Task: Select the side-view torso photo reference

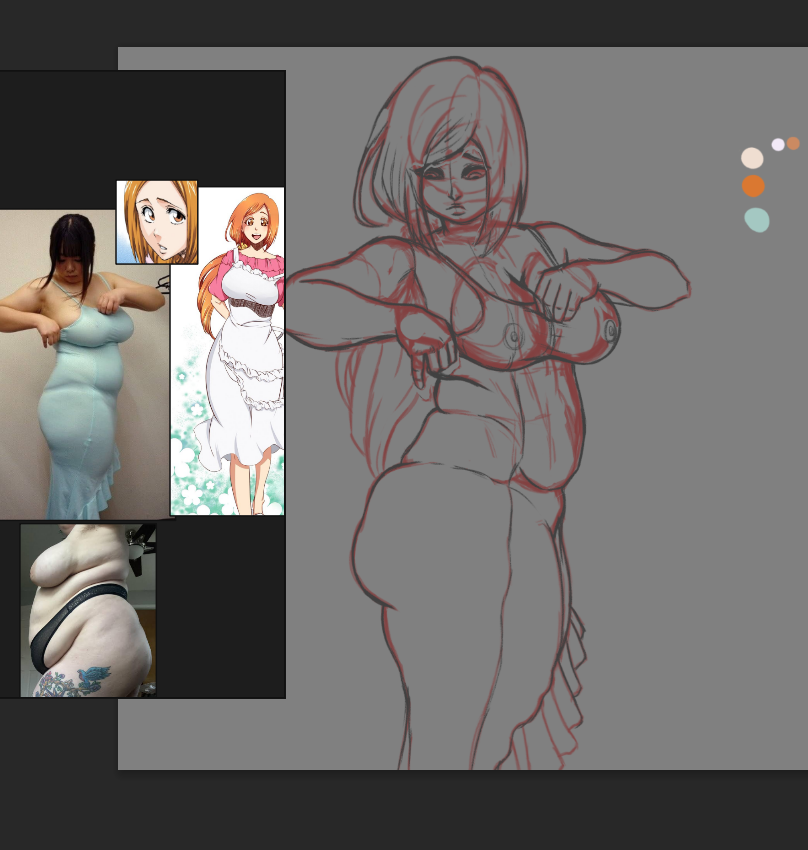Action: 88,610
